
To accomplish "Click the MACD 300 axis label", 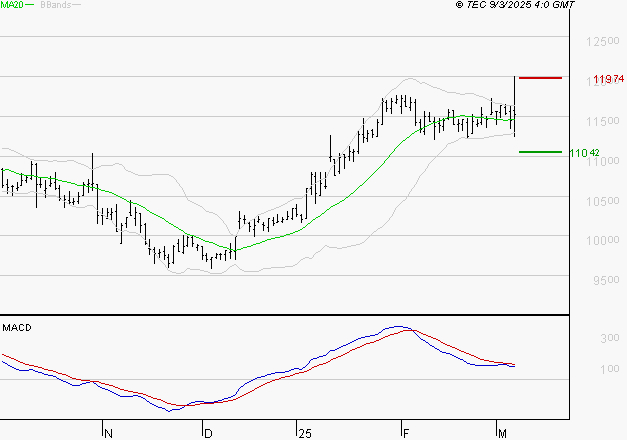I will click(610, 338).
